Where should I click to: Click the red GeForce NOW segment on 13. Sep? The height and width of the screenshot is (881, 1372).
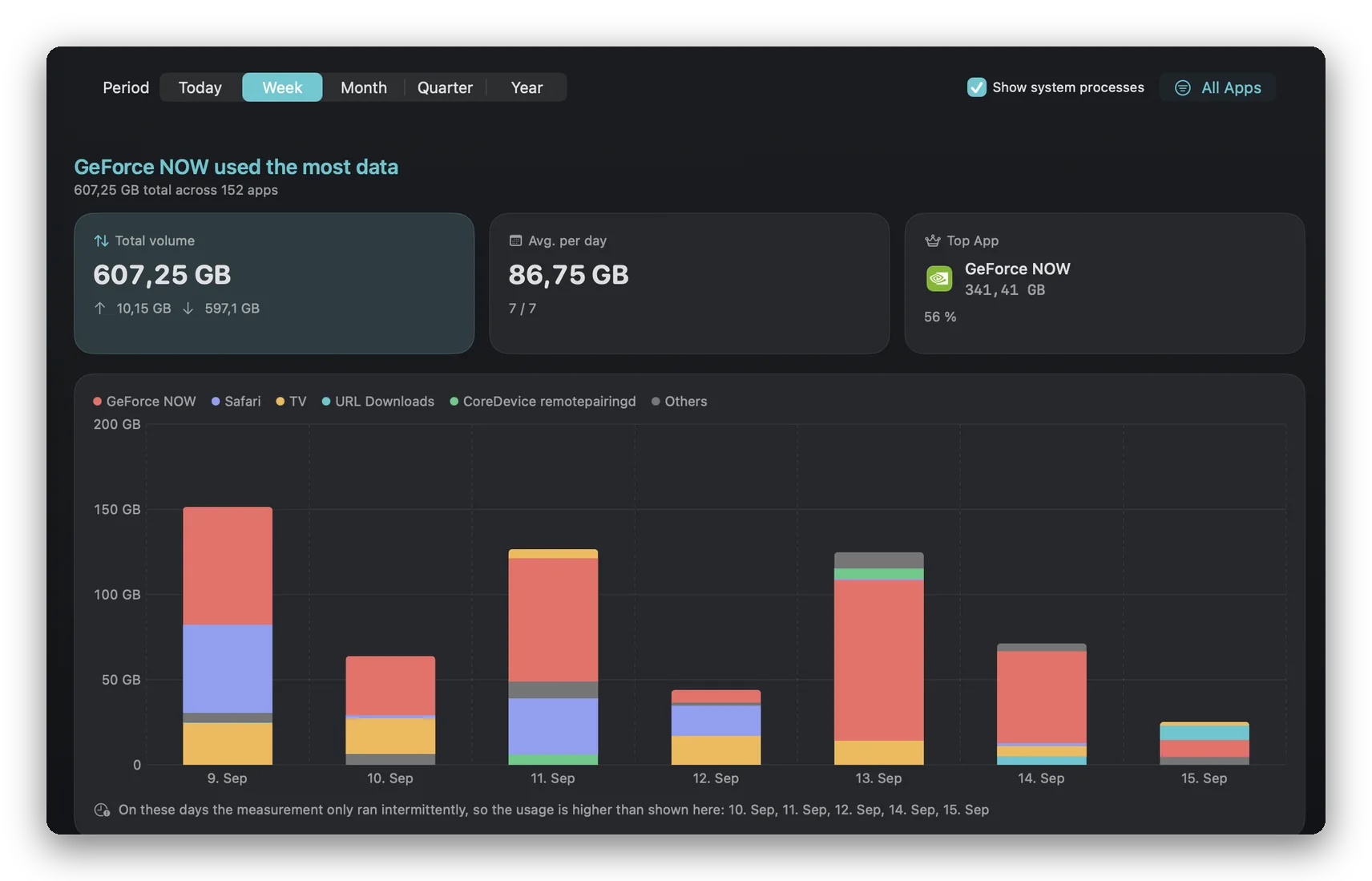coord(878,660)
